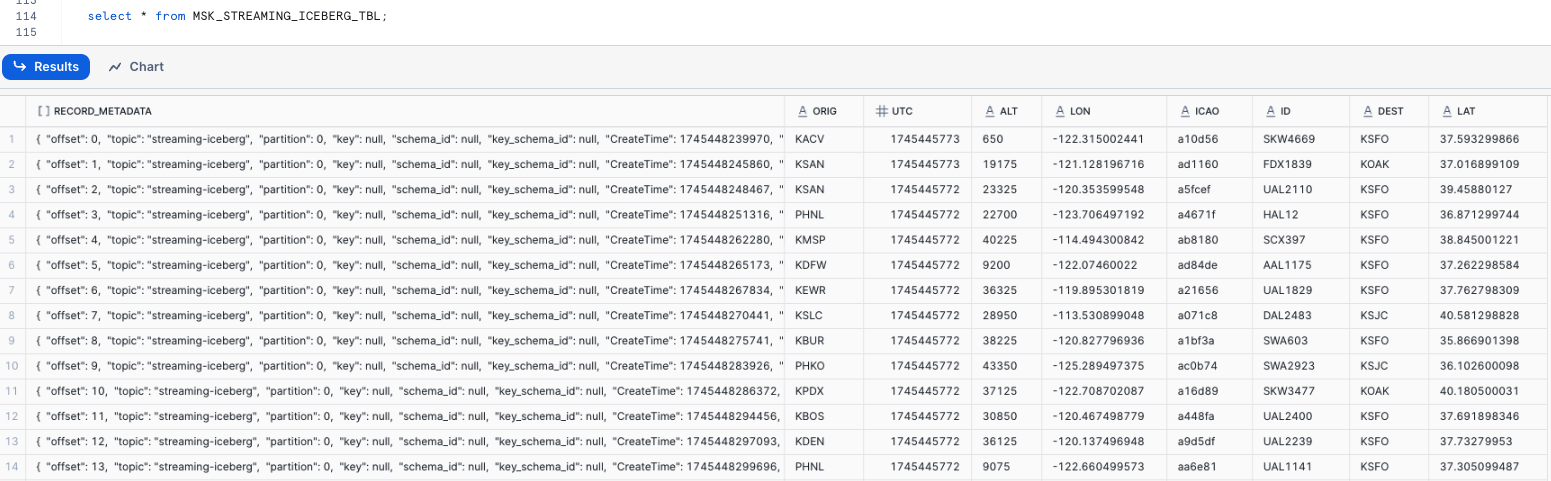Click the text type icon beside ORIG
This screenshot has height=481, width=1551.
pos(802,111)
